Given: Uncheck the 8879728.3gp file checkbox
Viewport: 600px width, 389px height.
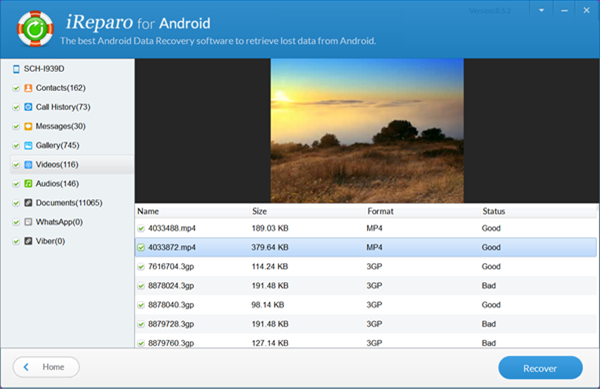Looking at the screenshot, I should coord(141,324).
